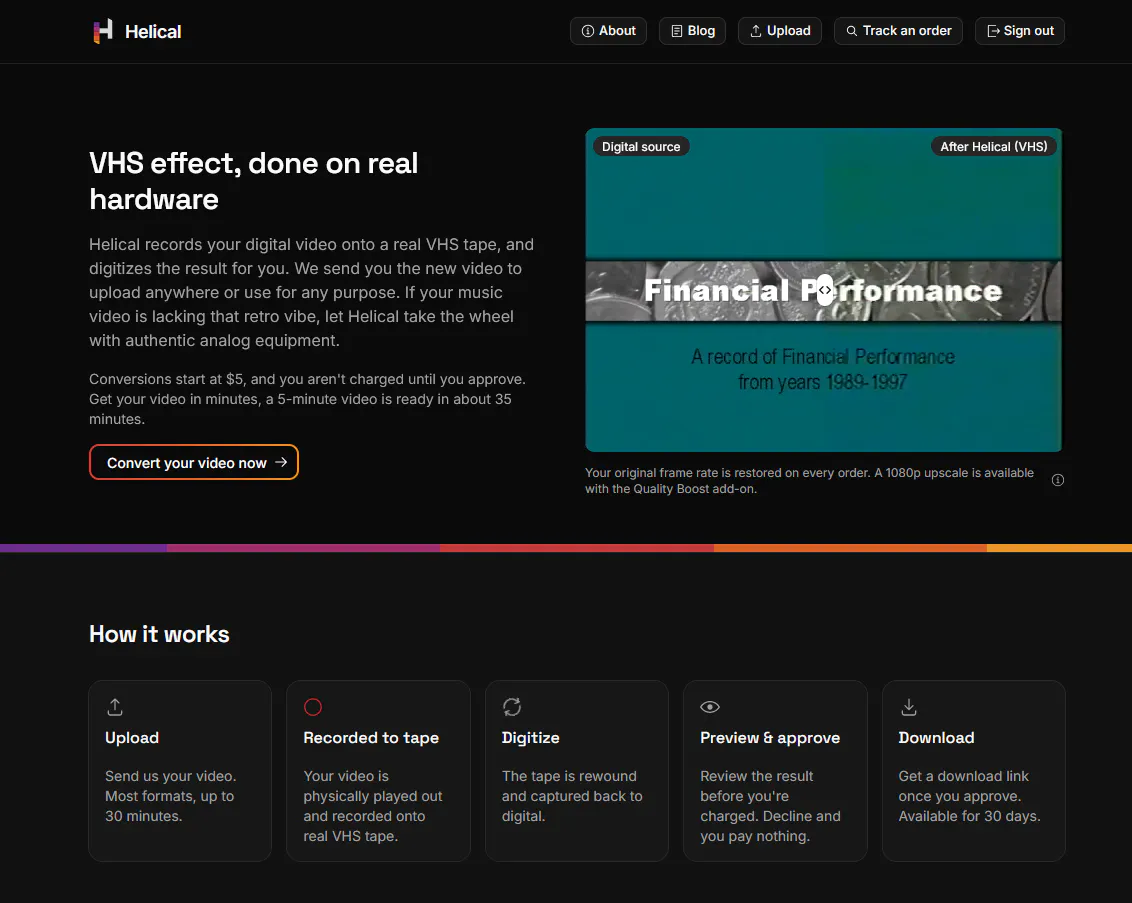Image resolution: width=1132 pixels, height=903 pixels.
Task: Click 'Available for 30 days' text
Action: (969, 816)
